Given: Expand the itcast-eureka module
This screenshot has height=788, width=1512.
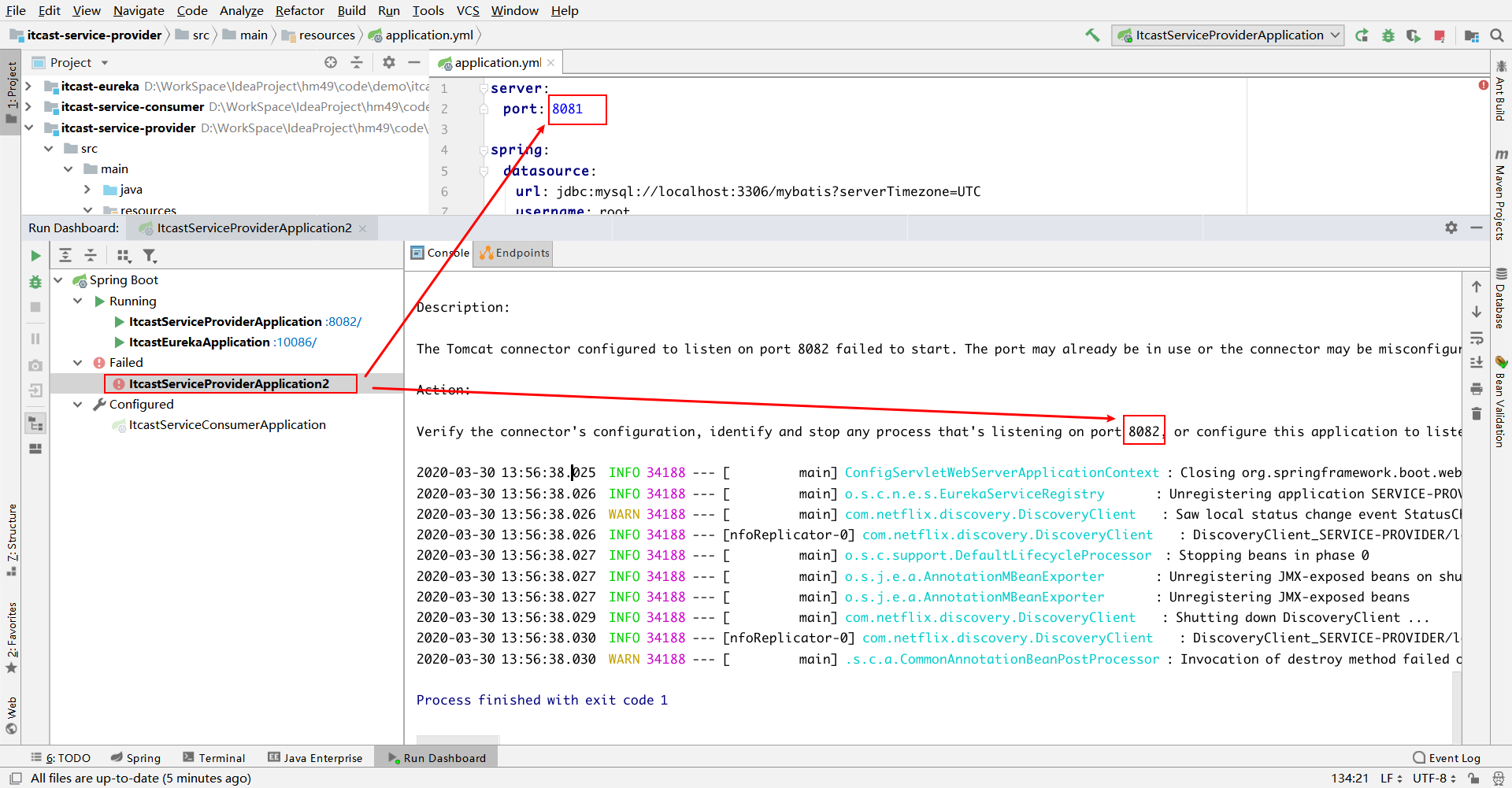Looking at the screenshot, I should pyautogui.click(x=28, y=86).
